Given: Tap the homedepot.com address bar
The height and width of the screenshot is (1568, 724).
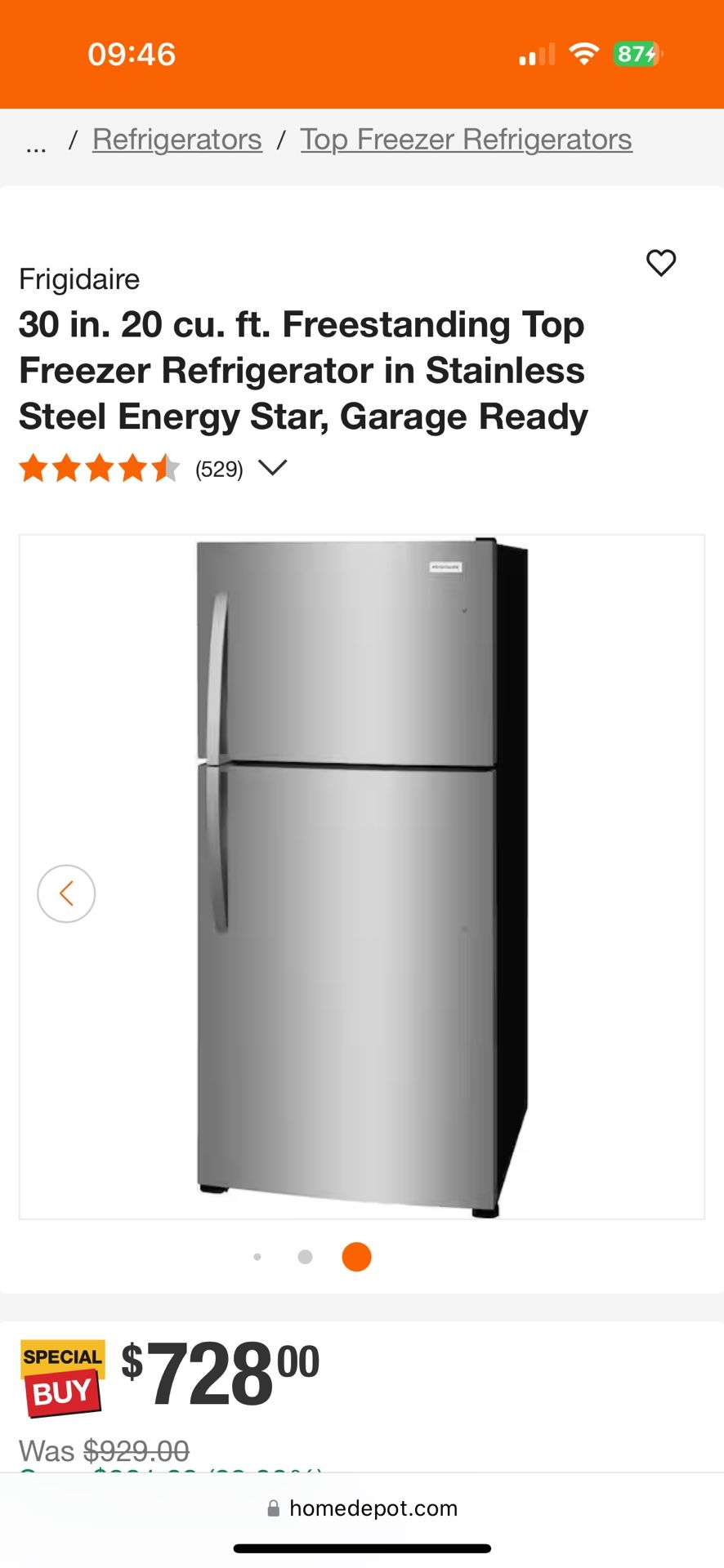Looking at the screenshot, I should tap(362, 1508).
